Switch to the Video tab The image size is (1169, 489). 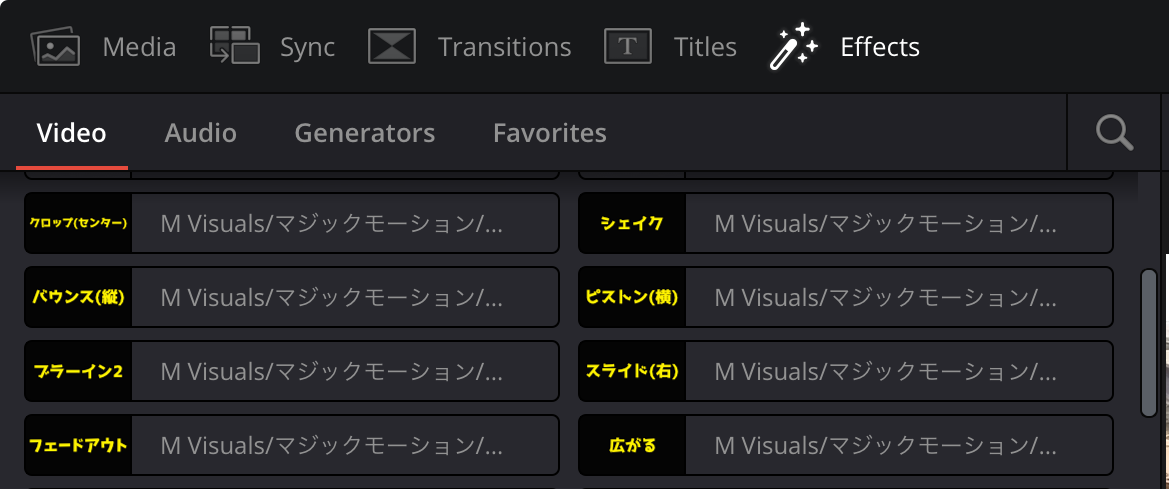pos(72,133)
